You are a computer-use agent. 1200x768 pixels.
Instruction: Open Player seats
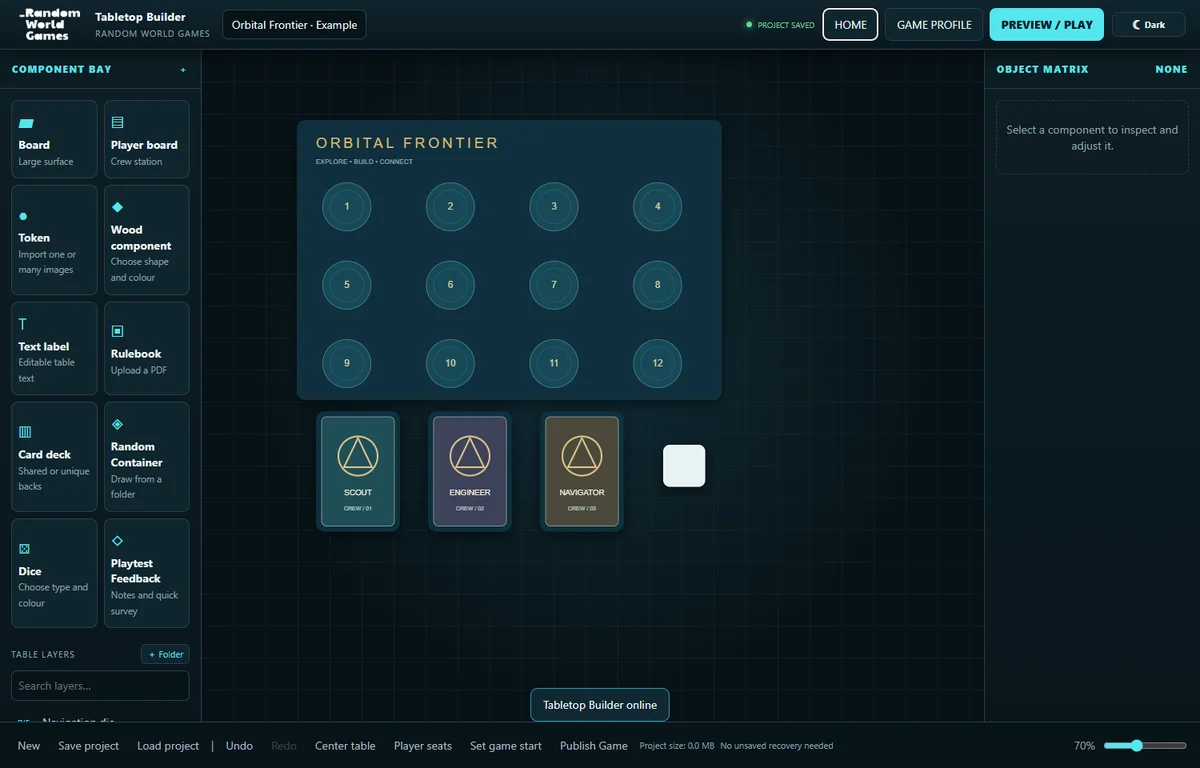tap(423, 746)
